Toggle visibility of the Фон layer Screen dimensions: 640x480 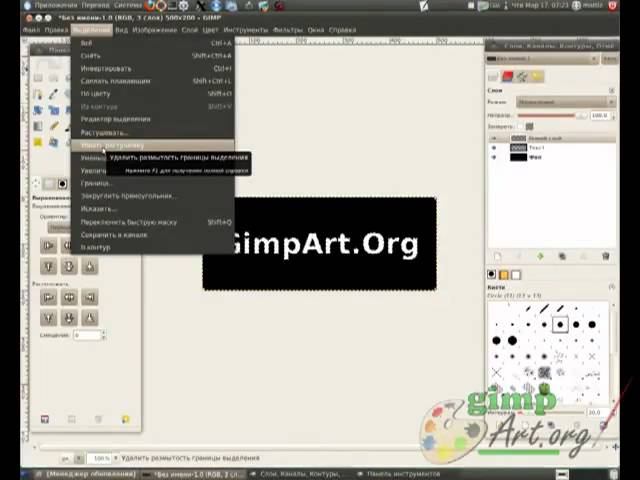coord(494,157)
